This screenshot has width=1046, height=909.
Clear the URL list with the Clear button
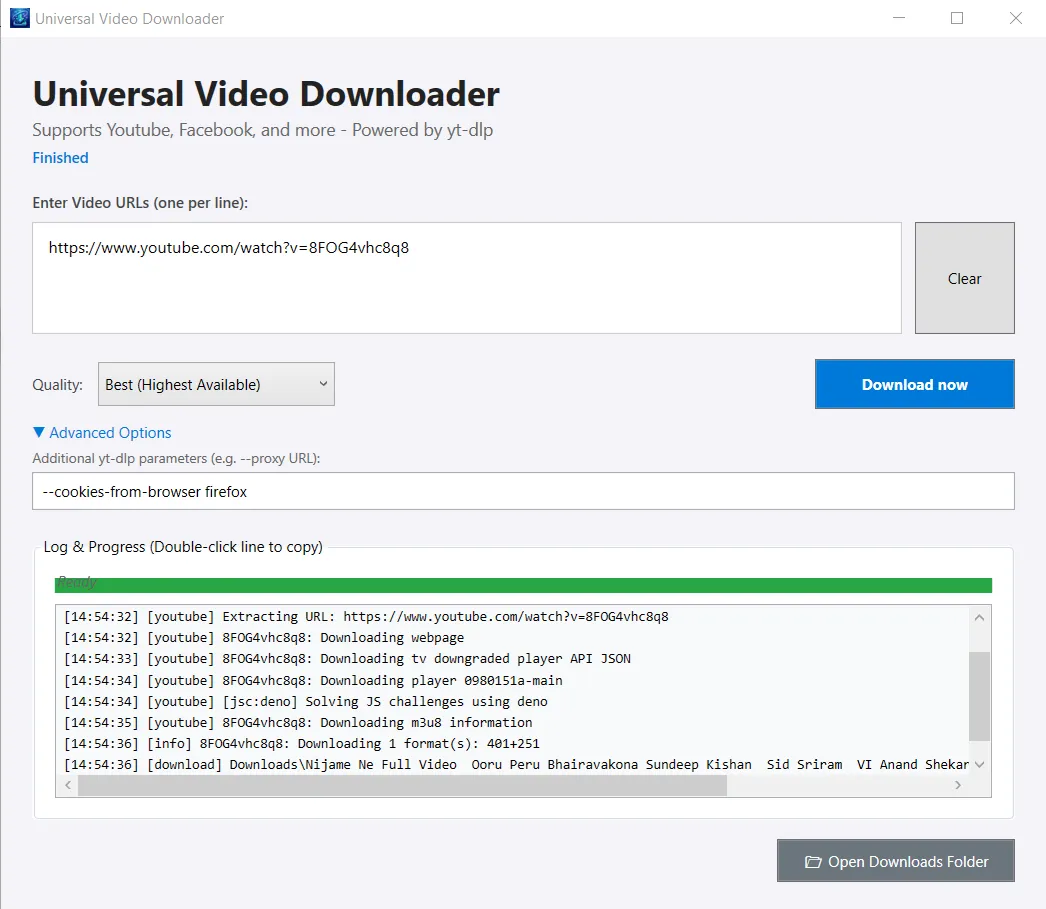965,278
